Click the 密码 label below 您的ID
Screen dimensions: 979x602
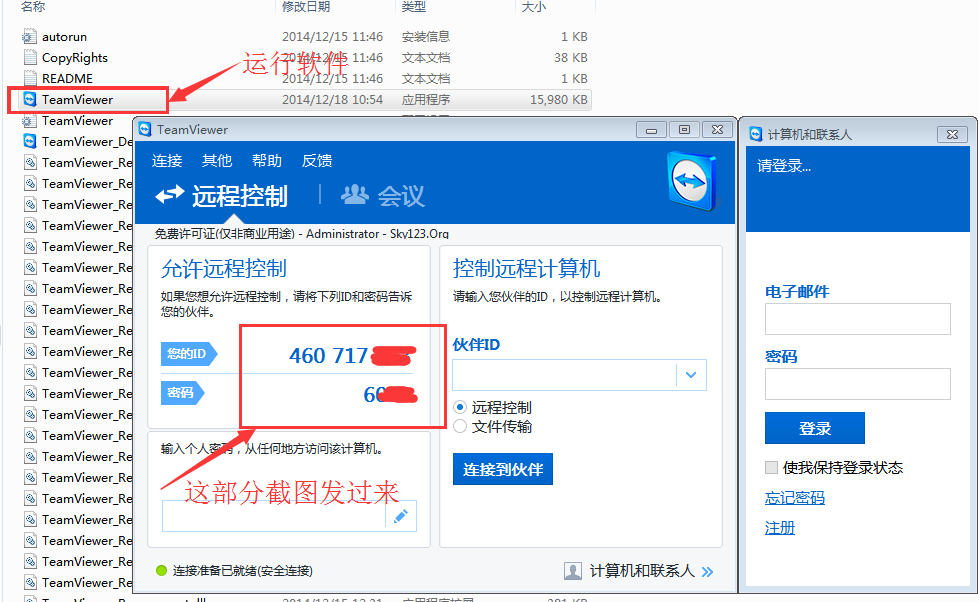tap(182, 392)
